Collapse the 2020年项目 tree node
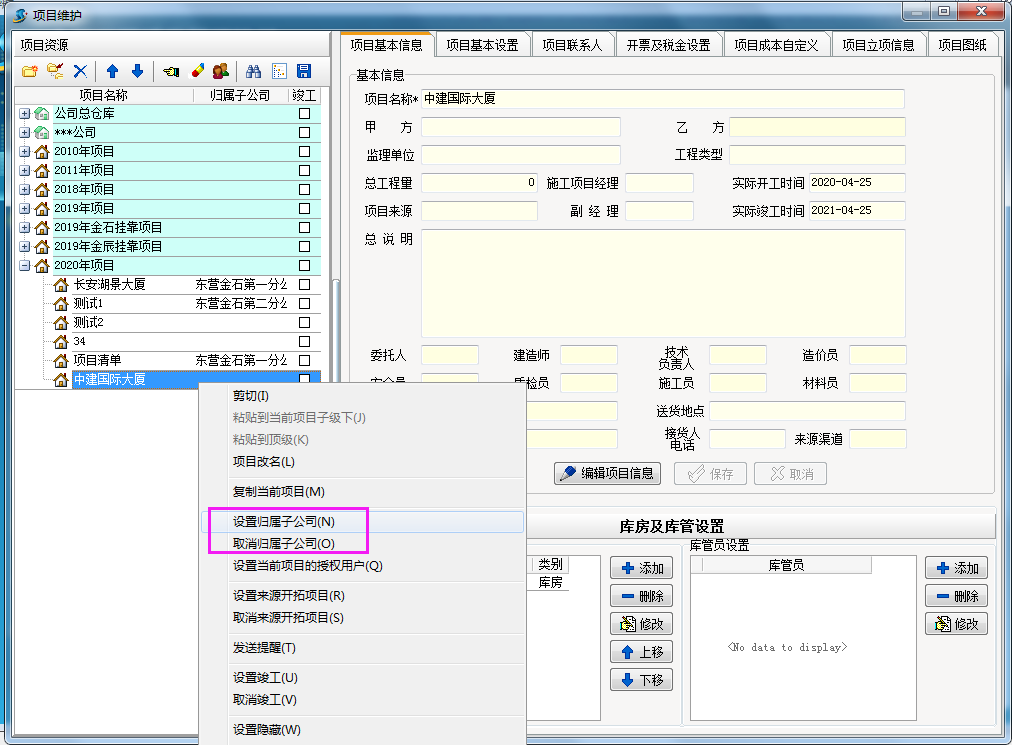This screenshot has width=1012, height=745. pos(24,263)
